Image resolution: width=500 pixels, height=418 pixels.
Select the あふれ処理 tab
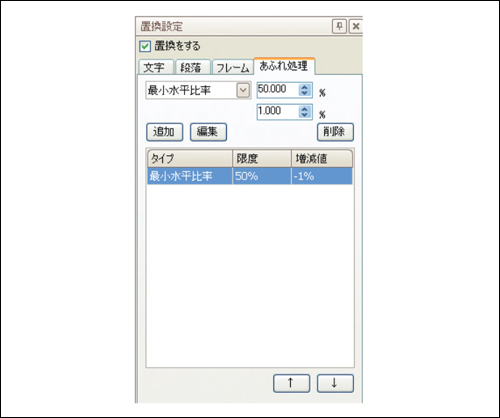click(284, 66)
